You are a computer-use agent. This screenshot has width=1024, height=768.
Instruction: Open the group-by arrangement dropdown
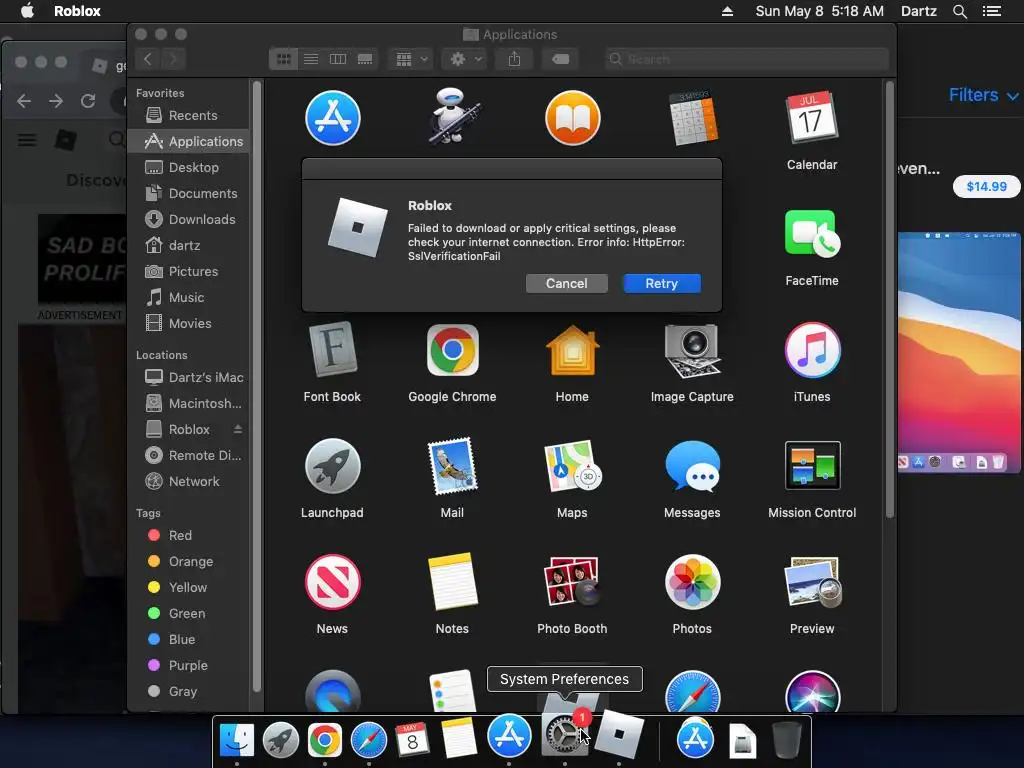411,59
